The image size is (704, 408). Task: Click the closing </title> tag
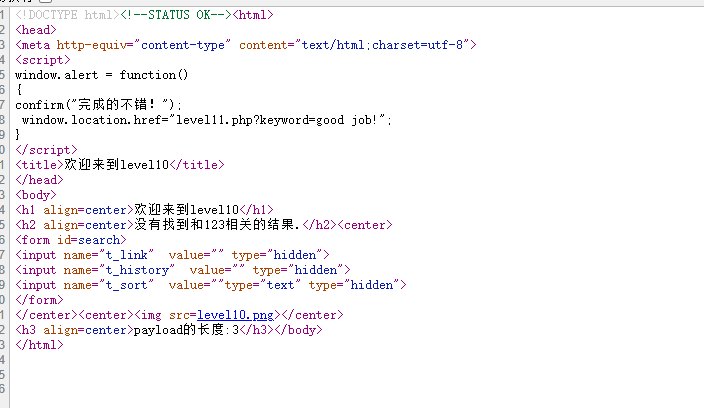(197, 165)
